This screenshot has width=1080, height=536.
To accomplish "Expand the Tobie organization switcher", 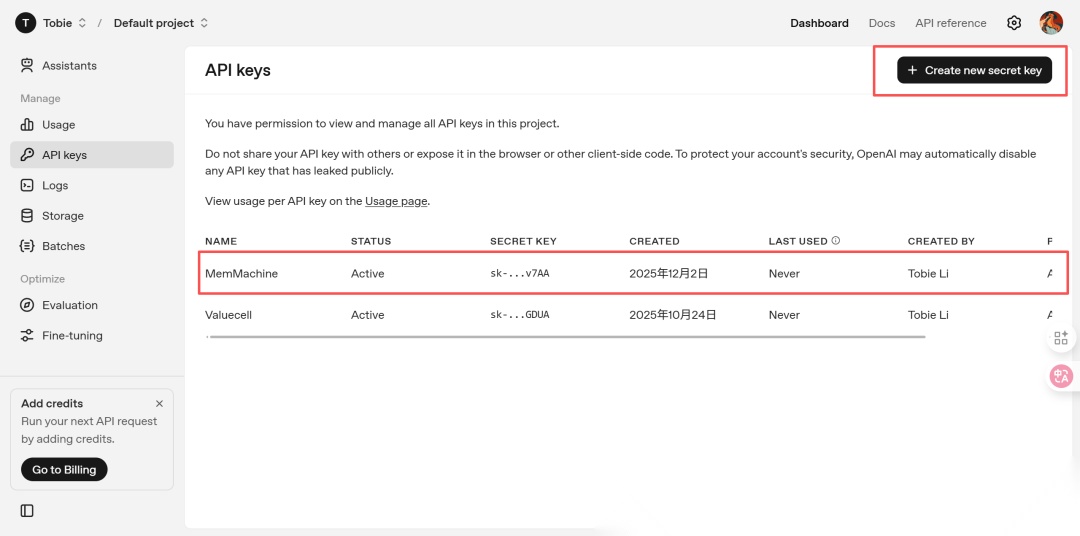I will coord(51,23).
